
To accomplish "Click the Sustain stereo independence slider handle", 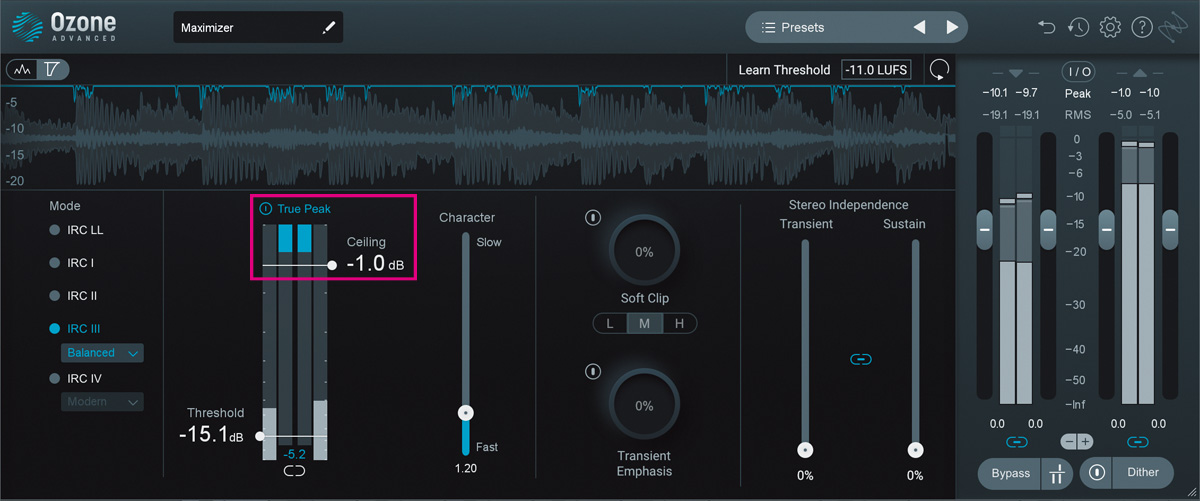I will [915, 450].
